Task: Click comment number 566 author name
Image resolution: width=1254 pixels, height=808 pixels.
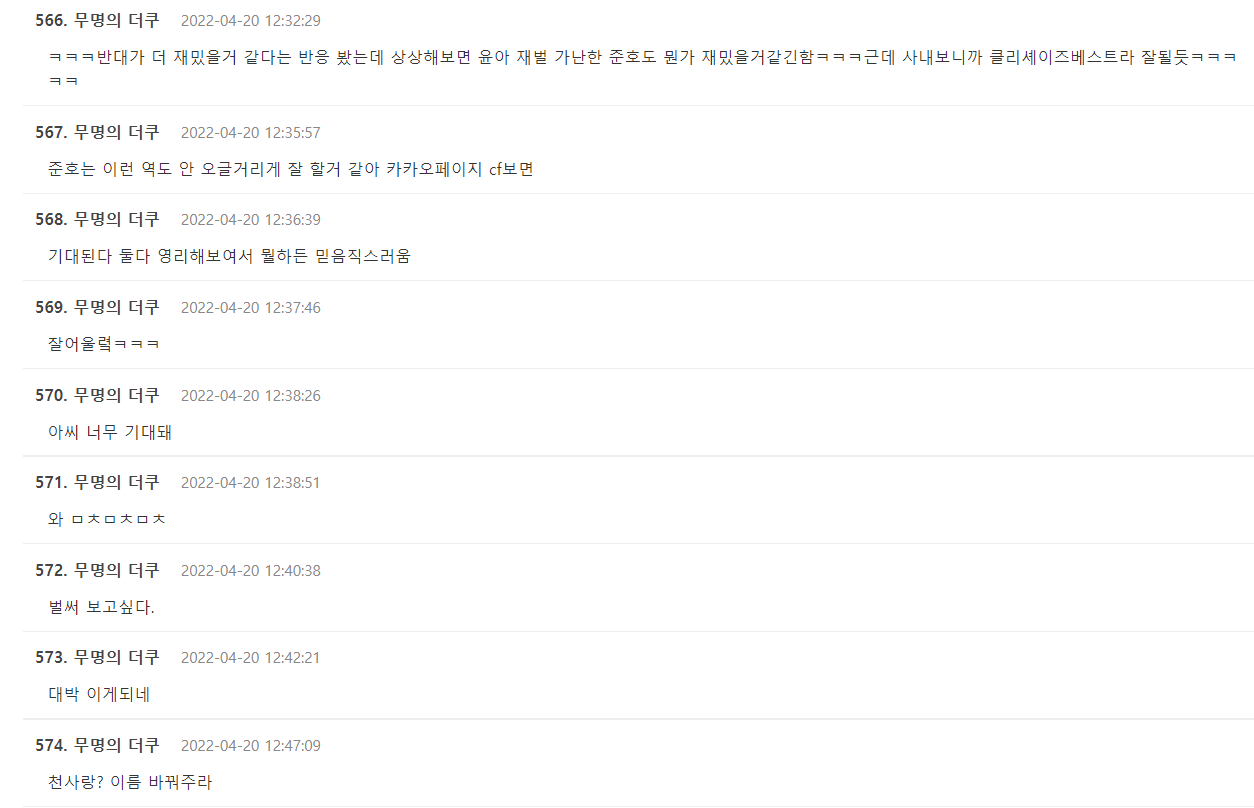Action: [116, 21]
